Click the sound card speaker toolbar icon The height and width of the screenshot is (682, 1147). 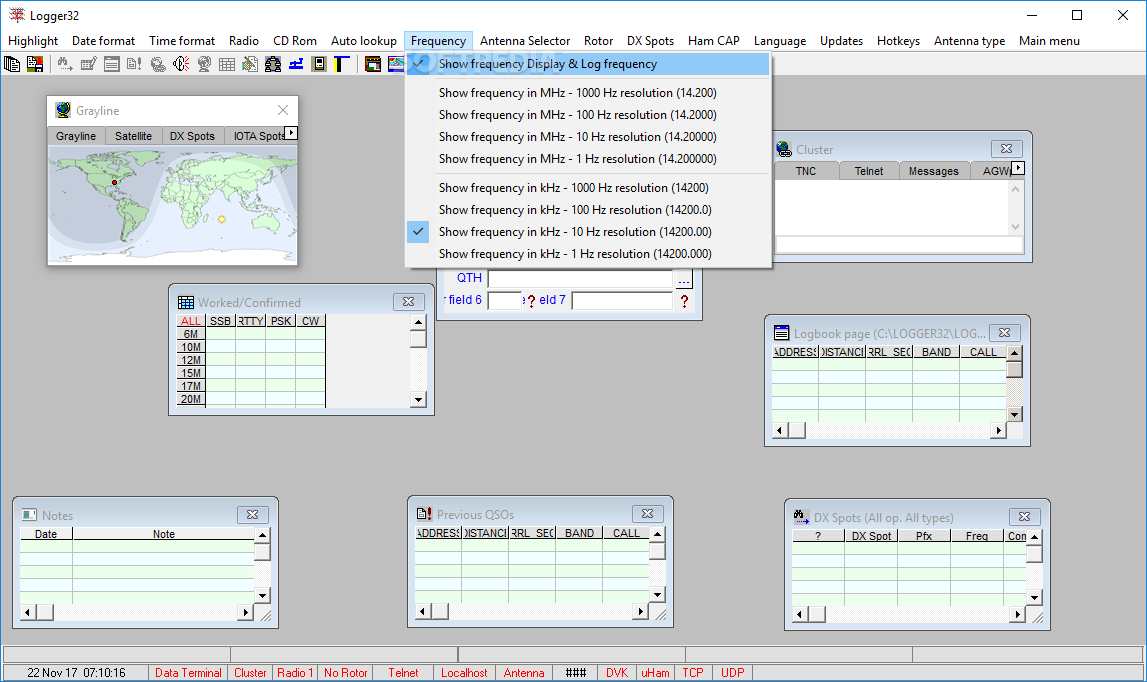click(x=181, y=64)
